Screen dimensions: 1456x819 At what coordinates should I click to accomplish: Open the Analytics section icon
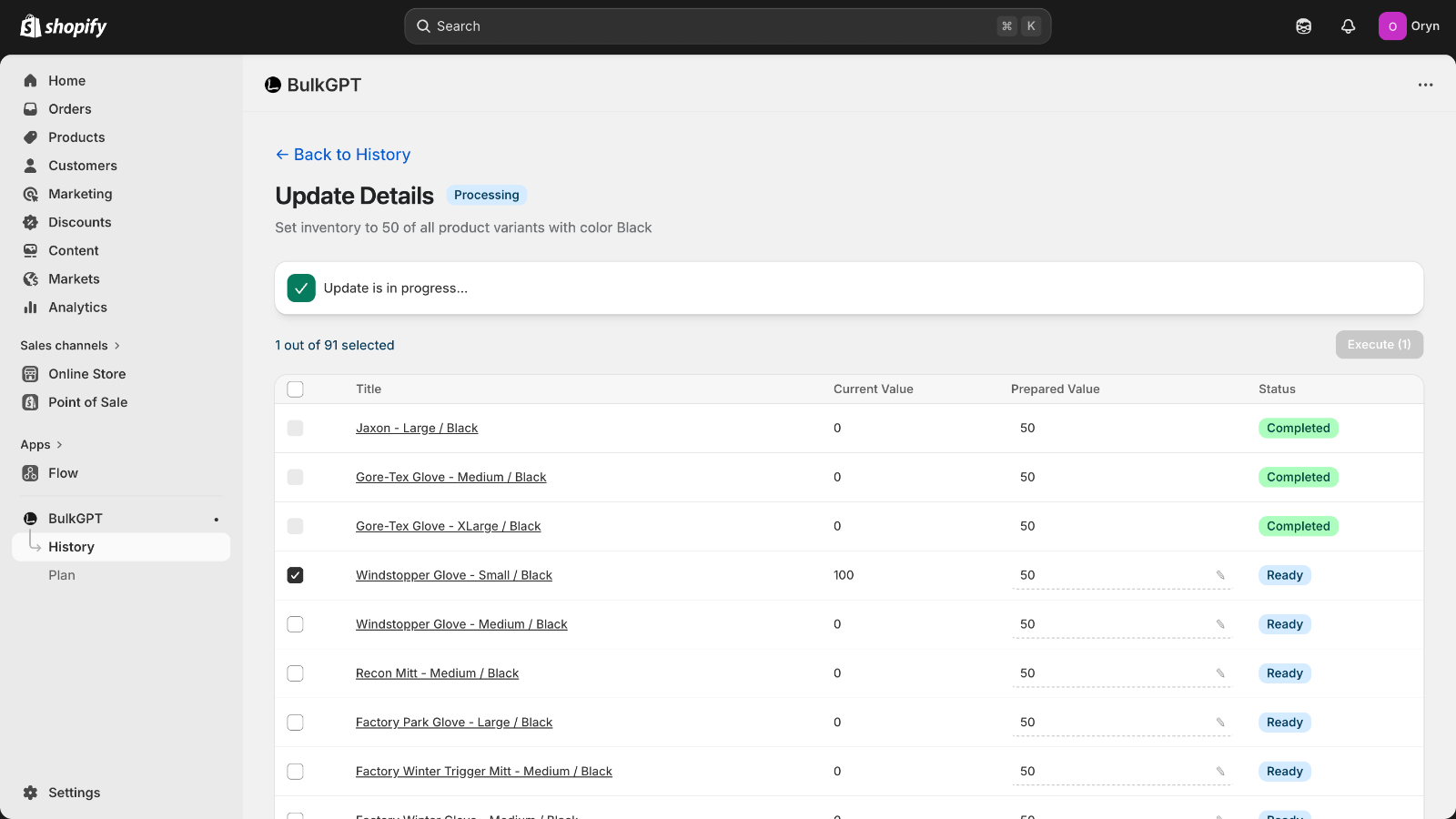(31, 308)
